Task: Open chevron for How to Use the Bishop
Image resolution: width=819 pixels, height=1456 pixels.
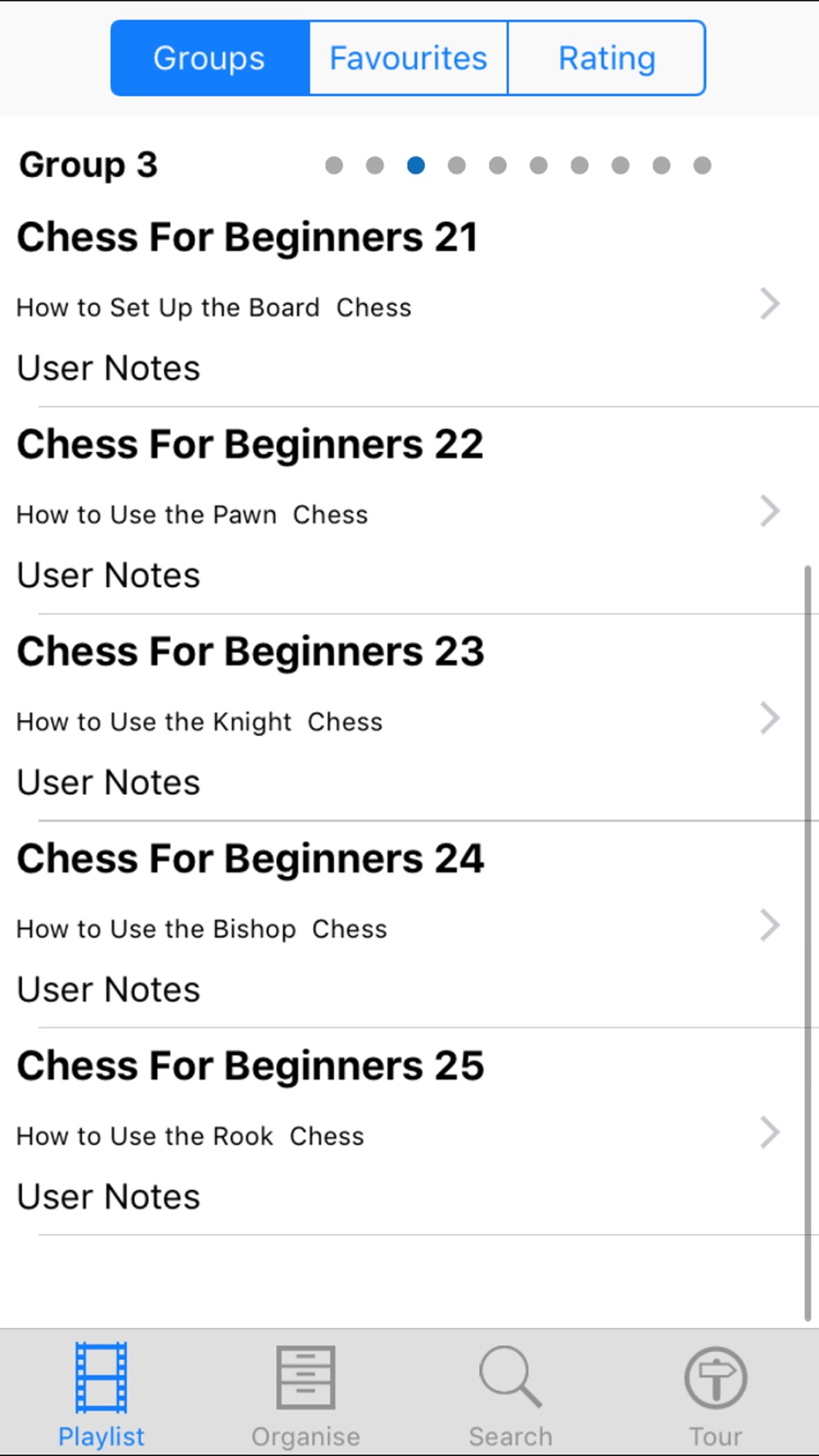Action: coord(769,925)
